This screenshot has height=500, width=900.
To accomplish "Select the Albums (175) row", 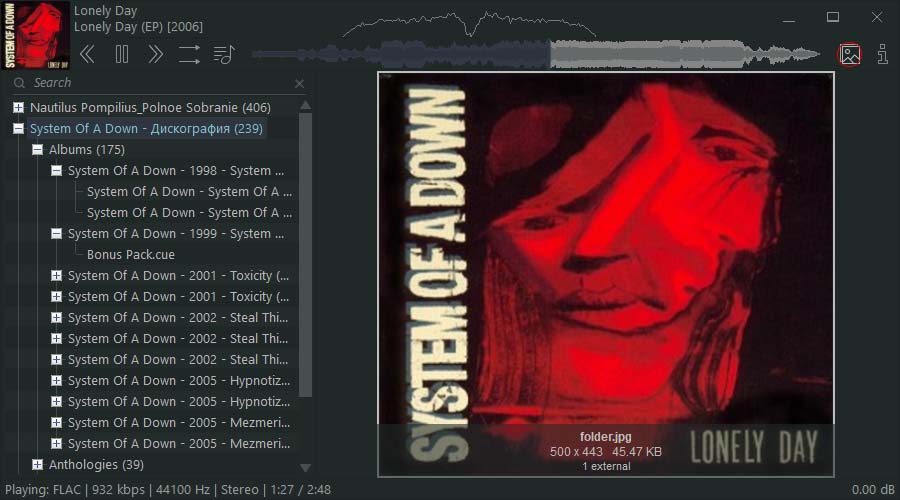I will (x=87, y=150).
